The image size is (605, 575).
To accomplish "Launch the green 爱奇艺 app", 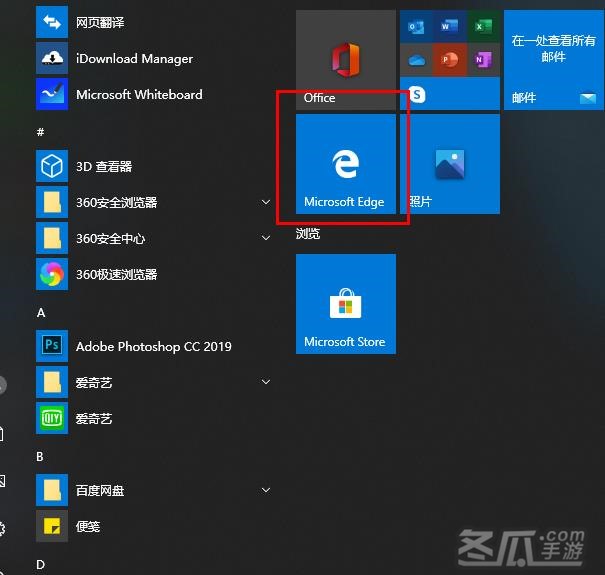I will coord(52,418).
